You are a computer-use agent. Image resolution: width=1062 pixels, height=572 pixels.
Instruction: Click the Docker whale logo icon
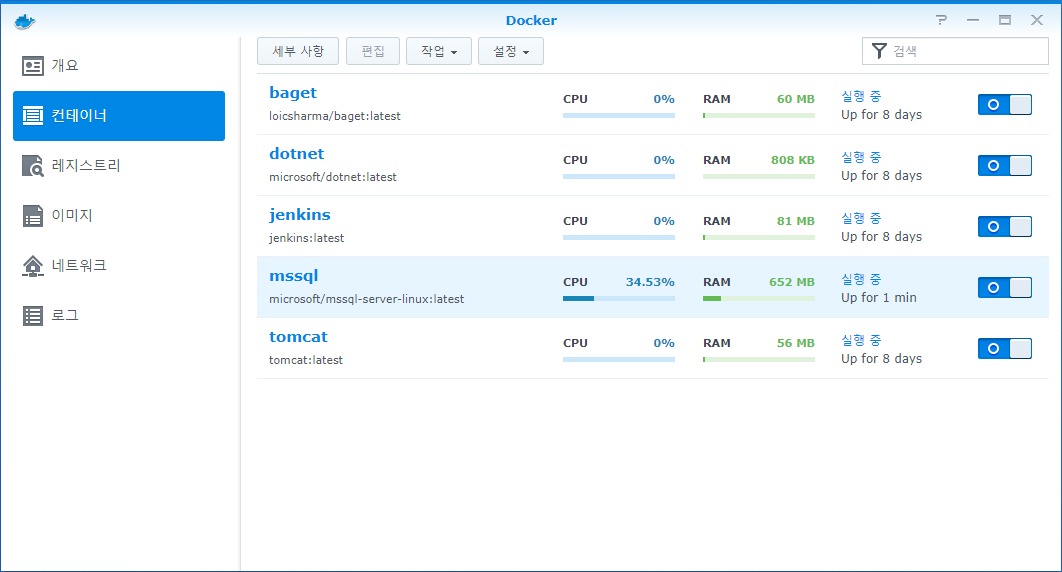pyautogui.click(x=24, y=22)
